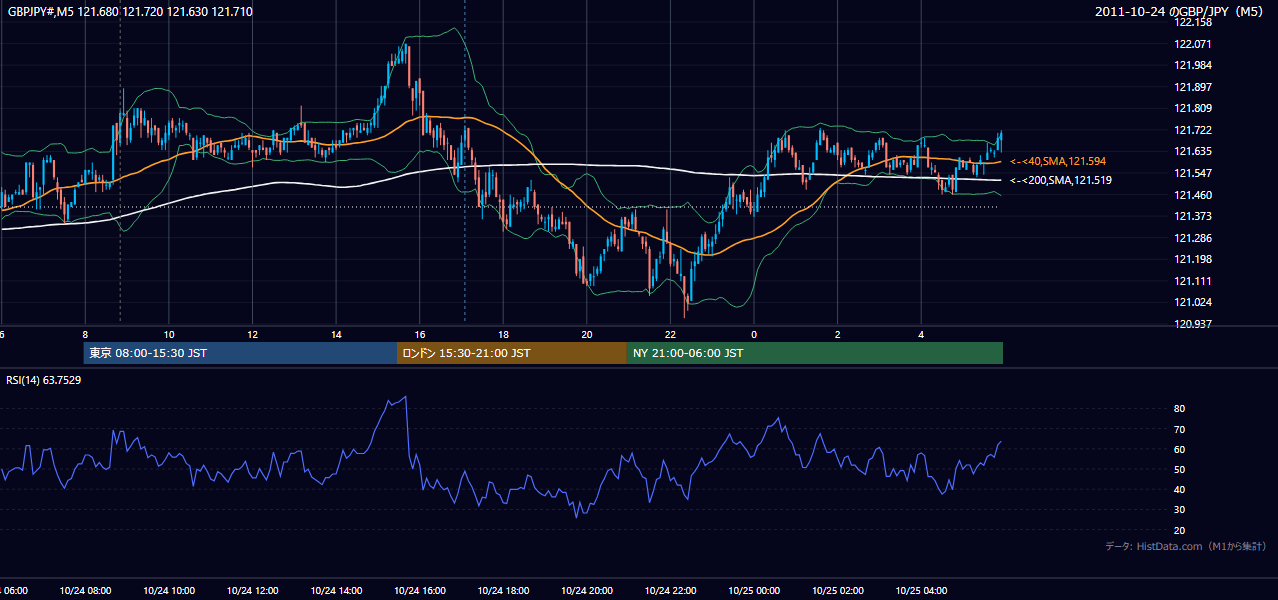Click RSI scale value 80
Viewport: 1278px width, 600px height.
(1179, 409)
